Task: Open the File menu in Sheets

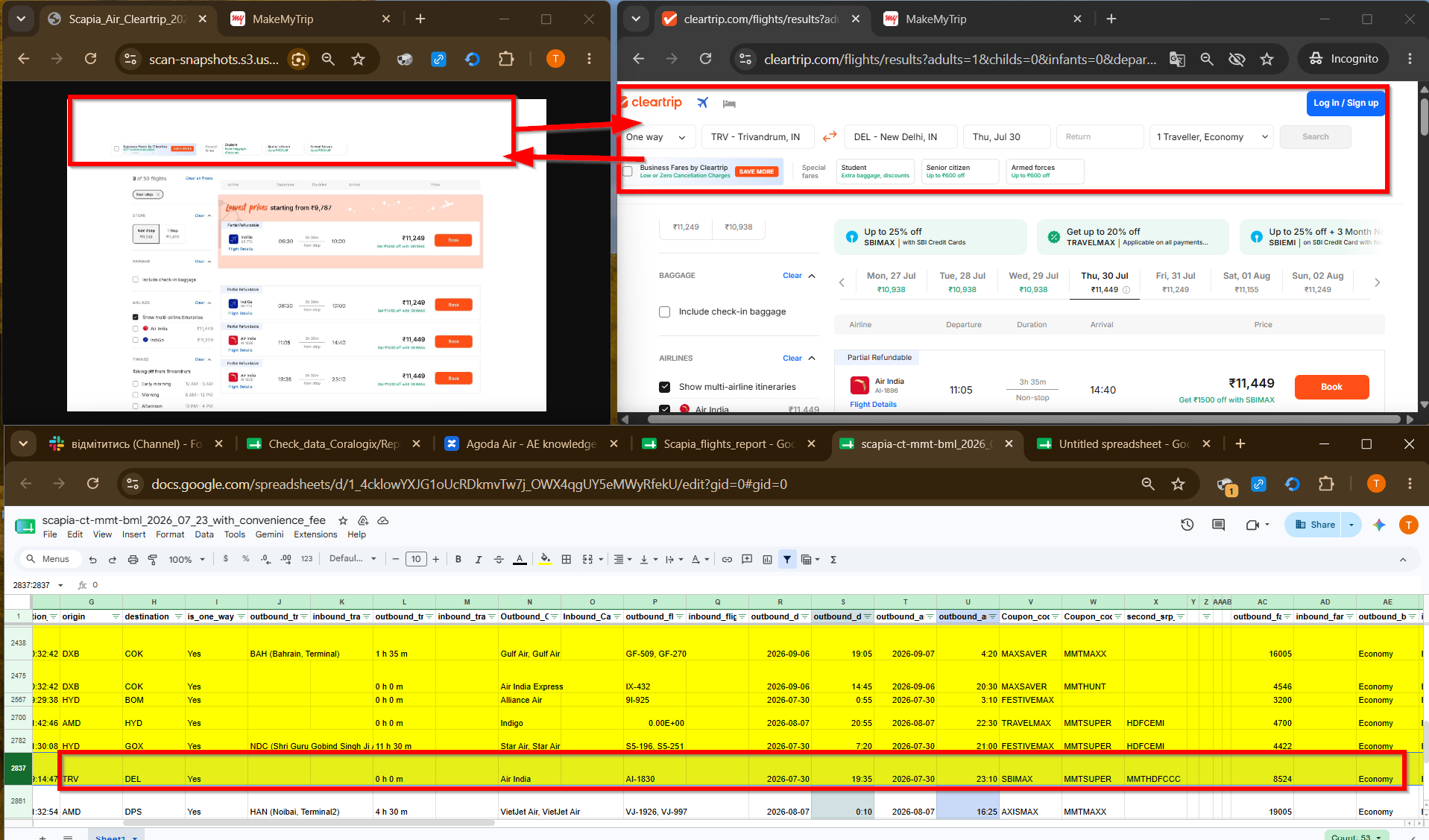Action: 50,534
